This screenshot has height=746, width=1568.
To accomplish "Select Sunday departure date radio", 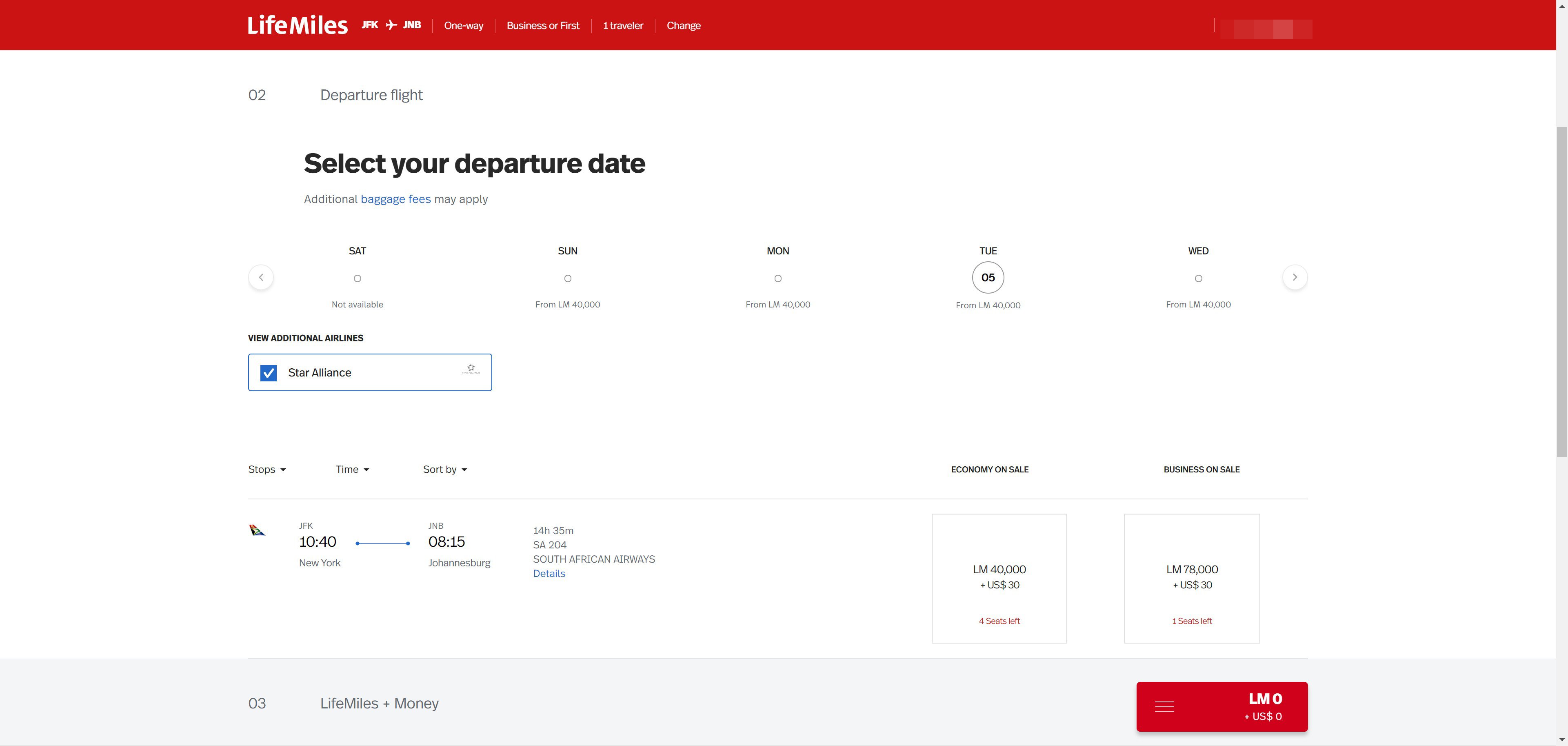I will coord(568,279).
